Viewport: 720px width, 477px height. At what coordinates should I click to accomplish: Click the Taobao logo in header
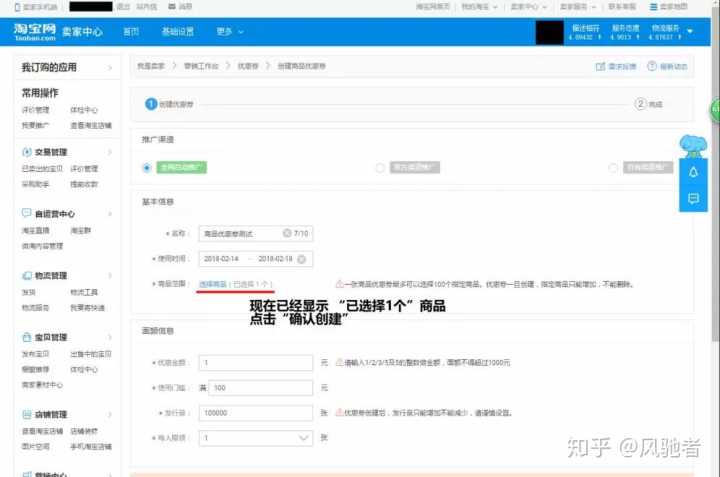point(35,31)
